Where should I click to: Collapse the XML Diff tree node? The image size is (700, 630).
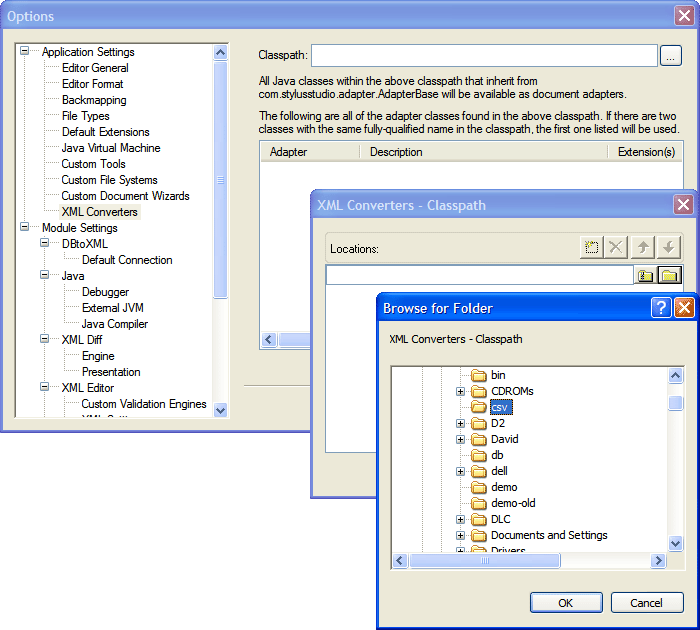pyautogui.click(x=45, y=340)
